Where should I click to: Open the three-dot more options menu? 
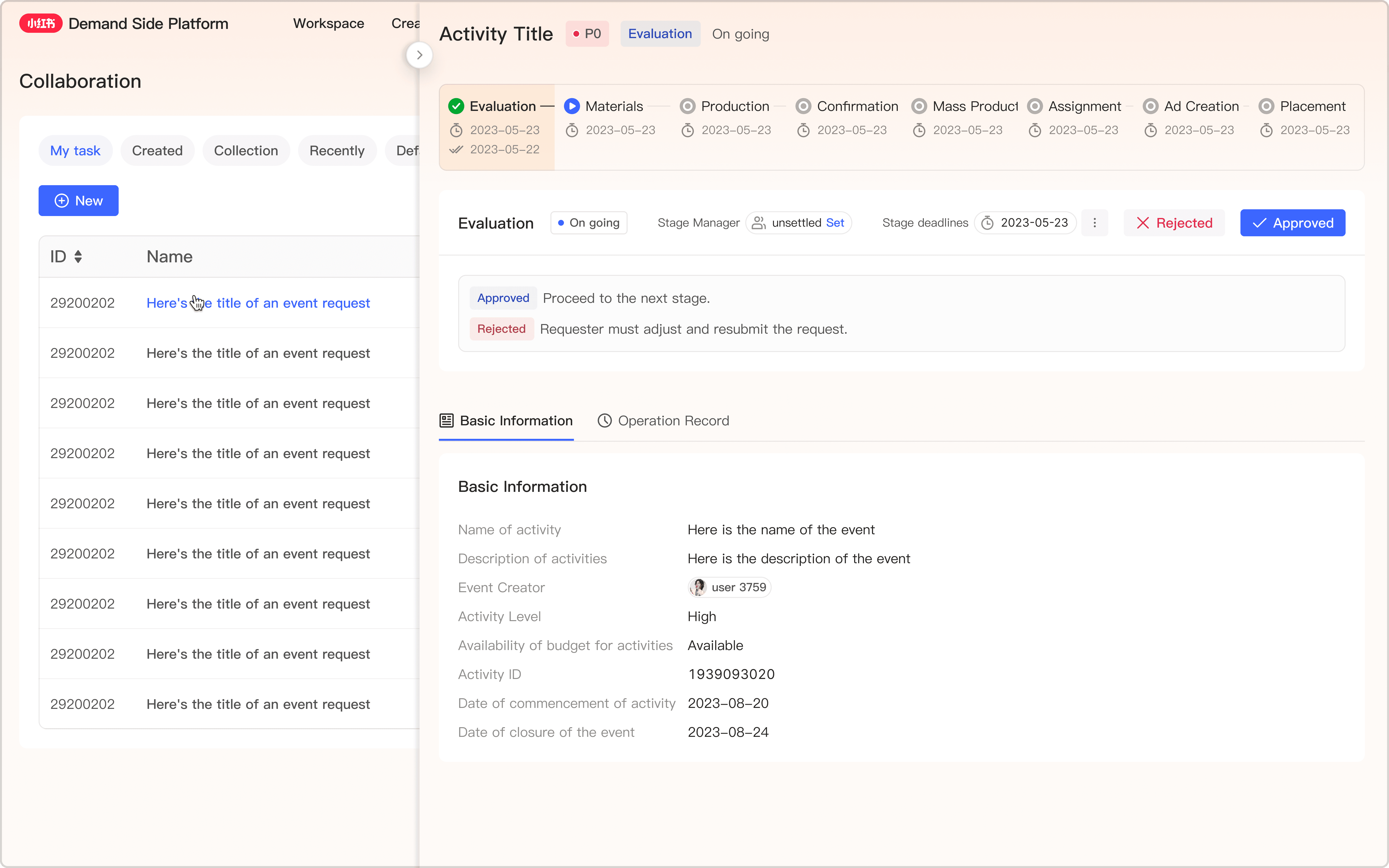click(1095, 223)
